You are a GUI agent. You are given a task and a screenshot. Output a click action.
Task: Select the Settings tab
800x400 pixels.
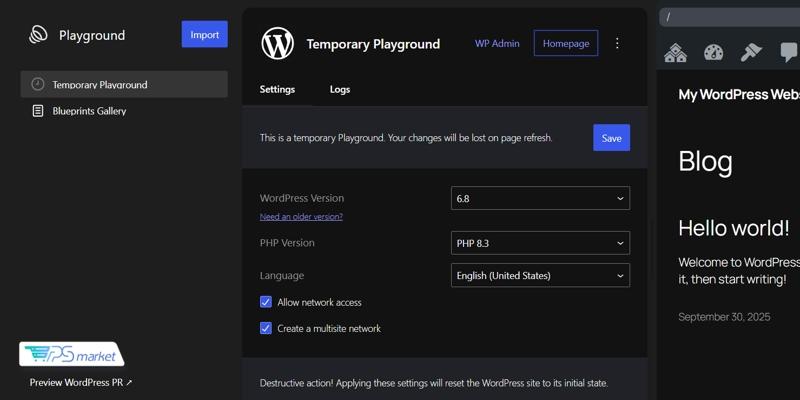(x=277, y=89)
